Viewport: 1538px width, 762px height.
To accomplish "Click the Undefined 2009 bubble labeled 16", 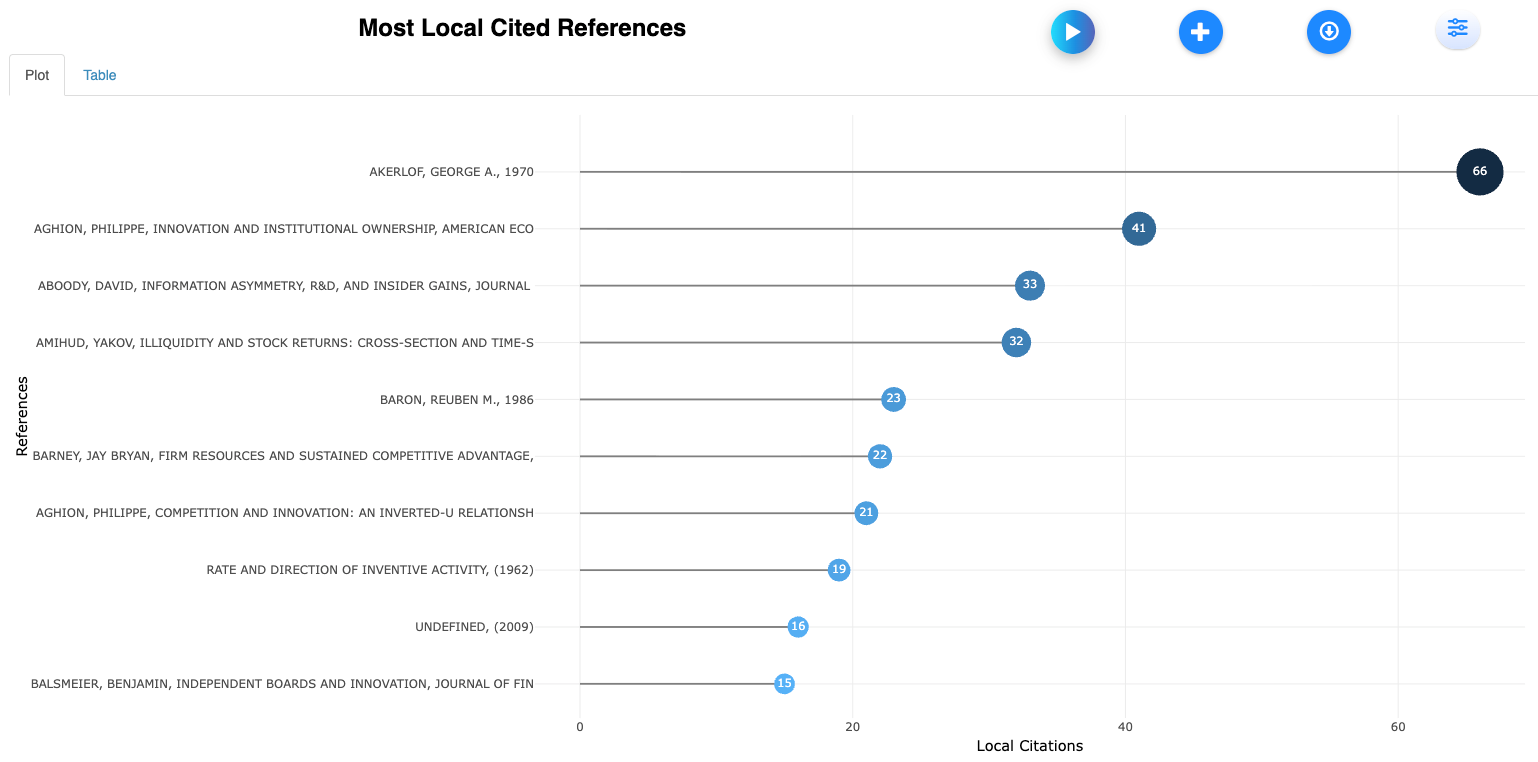I will click(x=797, y=627).
